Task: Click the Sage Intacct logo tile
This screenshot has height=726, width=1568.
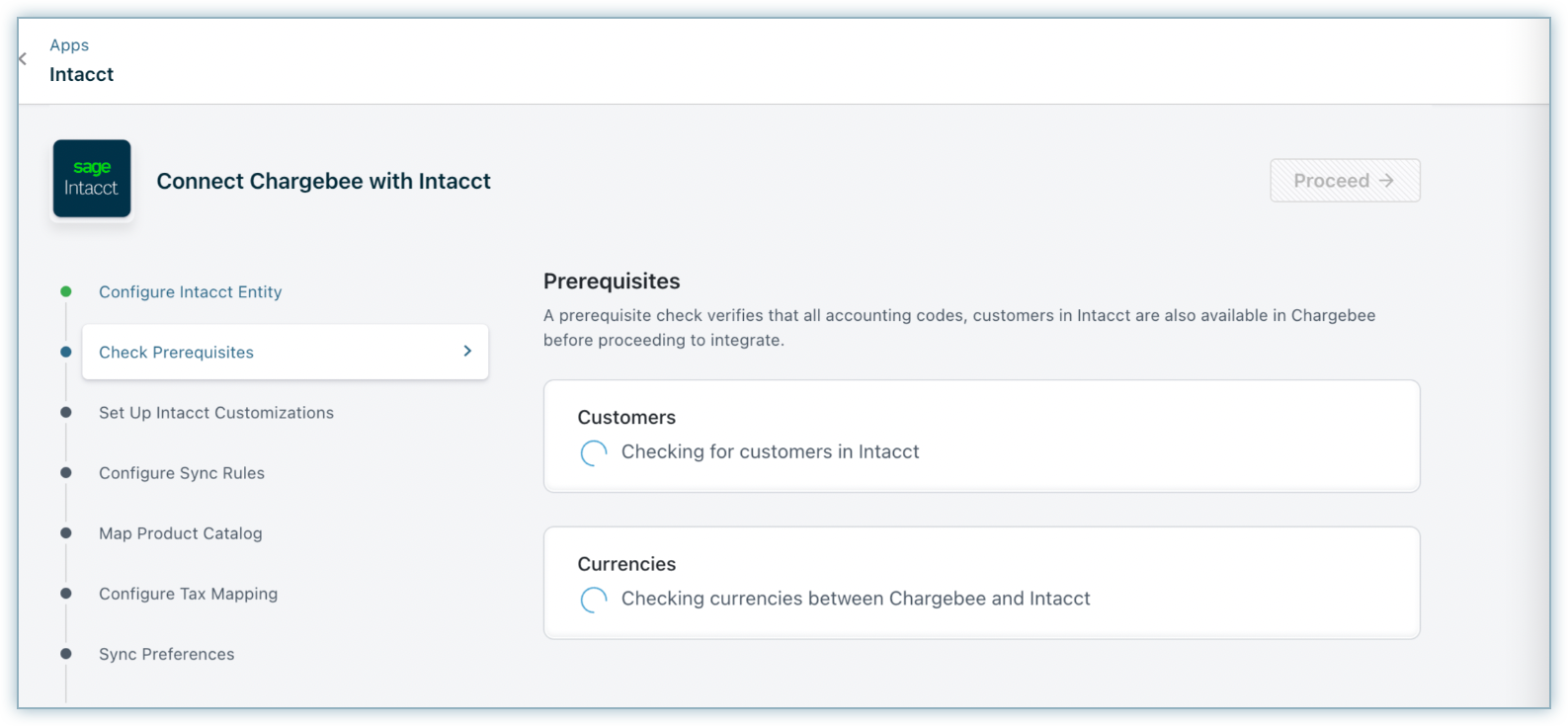Action: pyautogui.click(x=92, y=179)
